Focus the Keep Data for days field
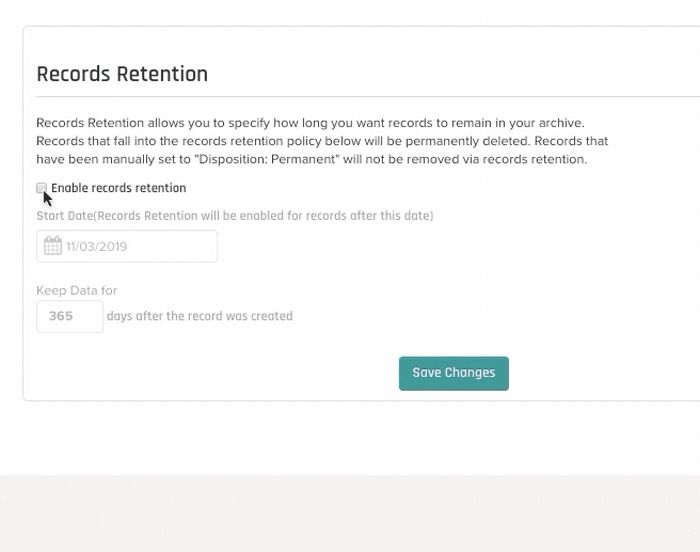 [x=70, y=316]
